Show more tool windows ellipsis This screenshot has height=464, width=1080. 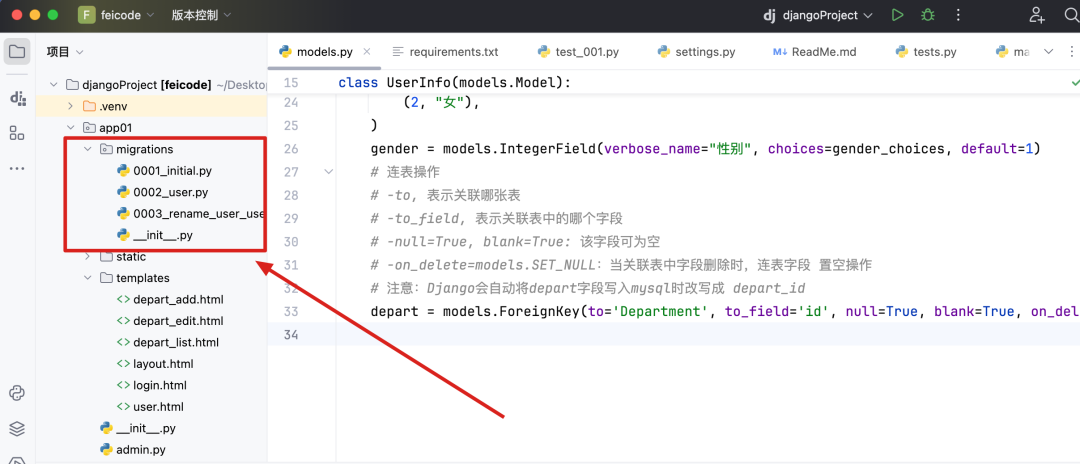pyautogui.click(x=17, y=169)
